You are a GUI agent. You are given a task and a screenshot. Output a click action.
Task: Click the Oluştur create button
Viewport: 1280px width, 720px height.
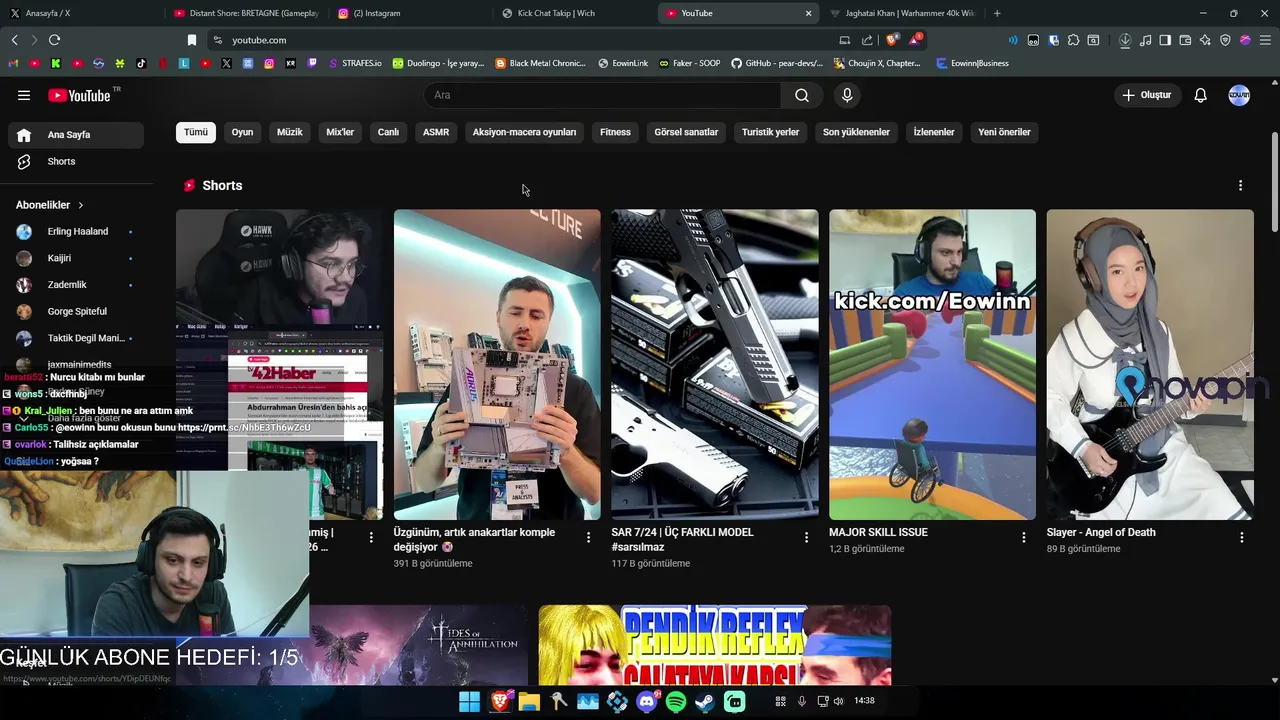(1147, 95)
